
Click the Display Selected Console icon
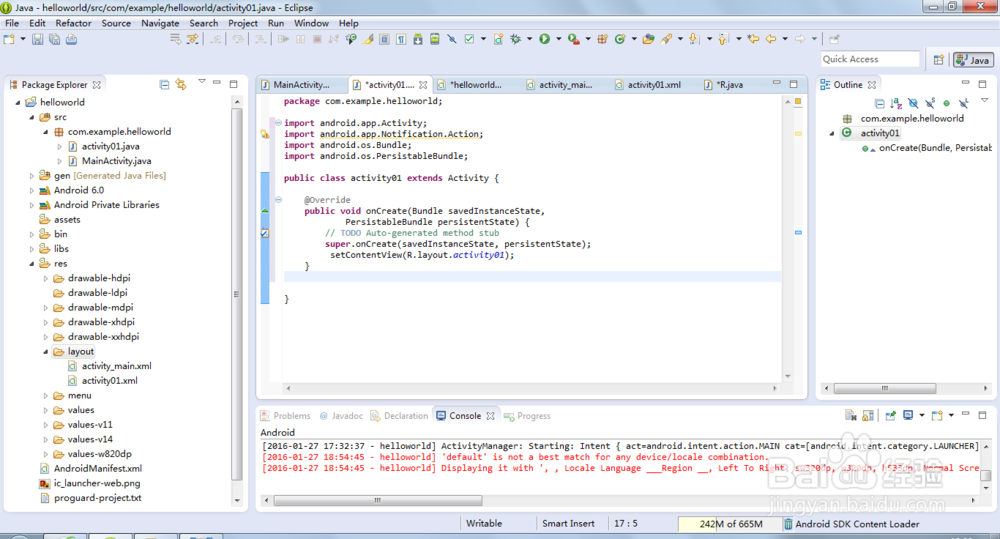908,416
